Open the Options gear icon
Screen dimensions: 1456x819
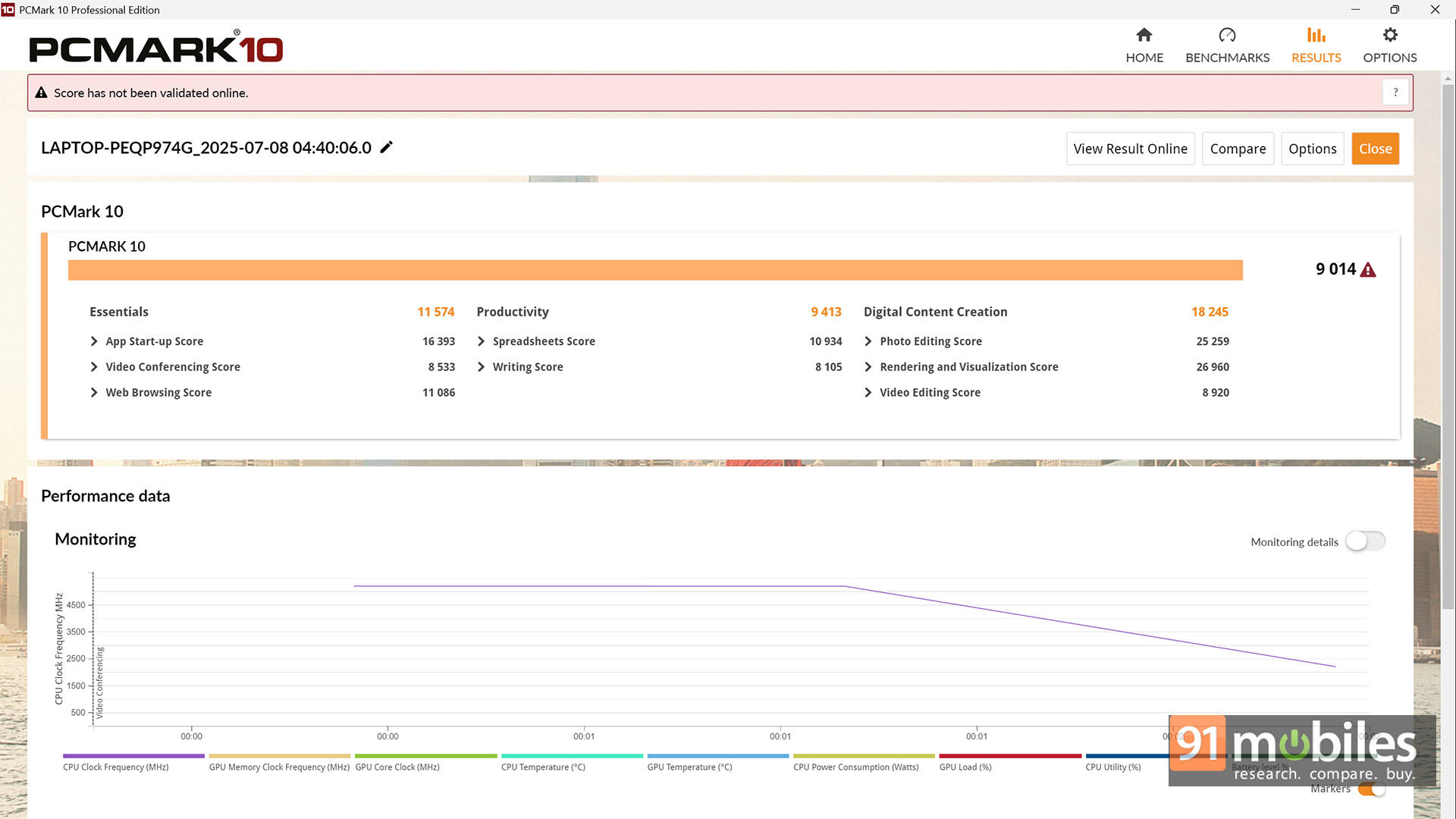(x=1389, y=35)
